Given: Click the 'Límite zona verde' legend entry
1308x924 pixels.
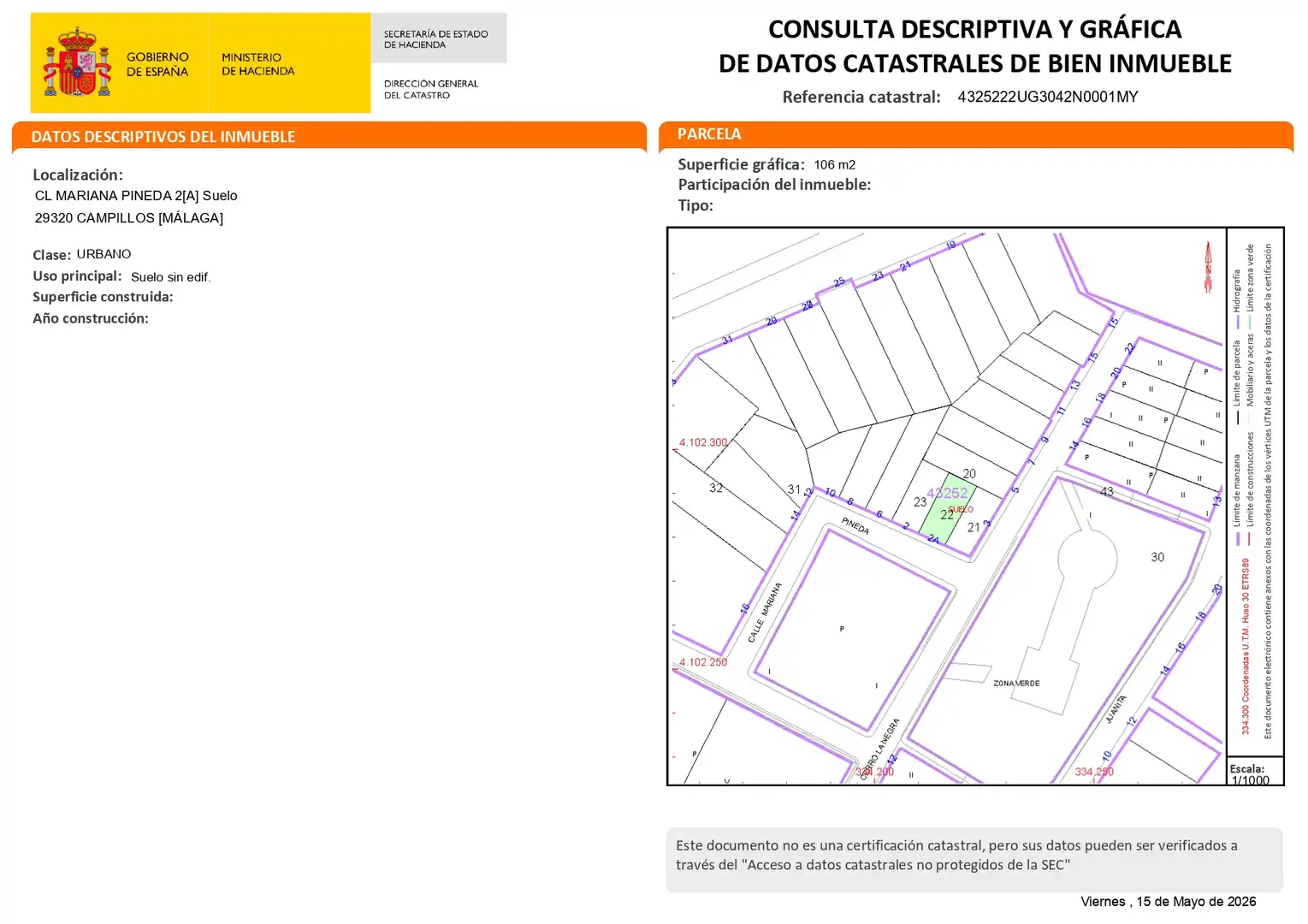Looking at the screenshot, I should pyautogui.click(x=1250, y=278).
